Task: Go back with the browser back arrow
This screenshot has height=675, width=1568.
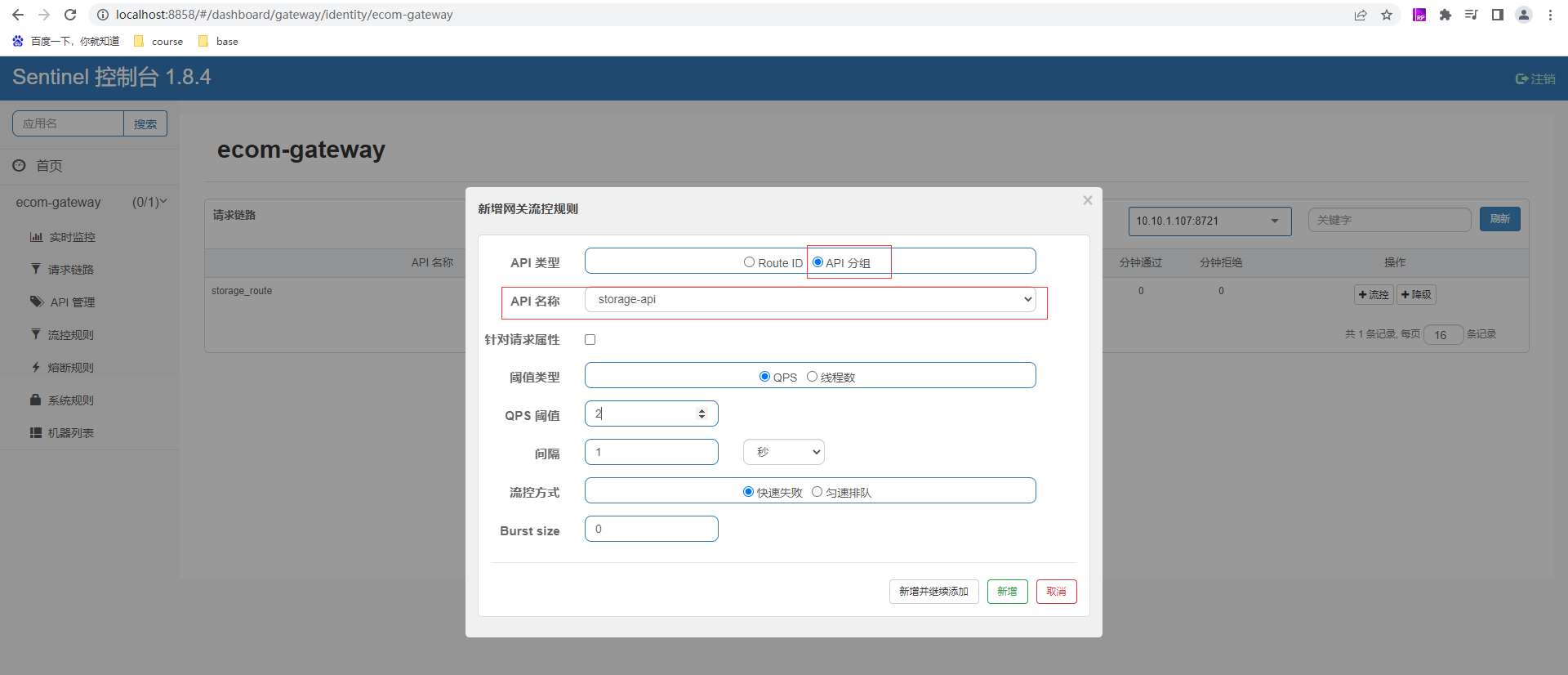Action: pos(18,15)
